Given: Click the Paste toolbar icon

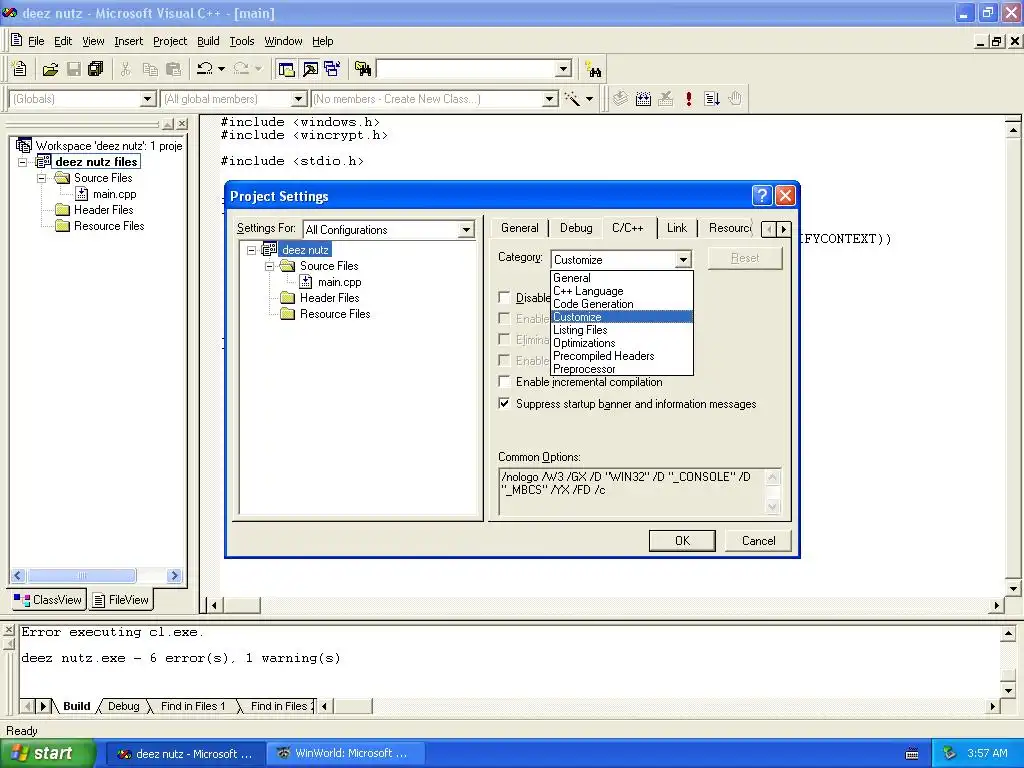Looking at the screenshot, I should click(x=174, y=69).
